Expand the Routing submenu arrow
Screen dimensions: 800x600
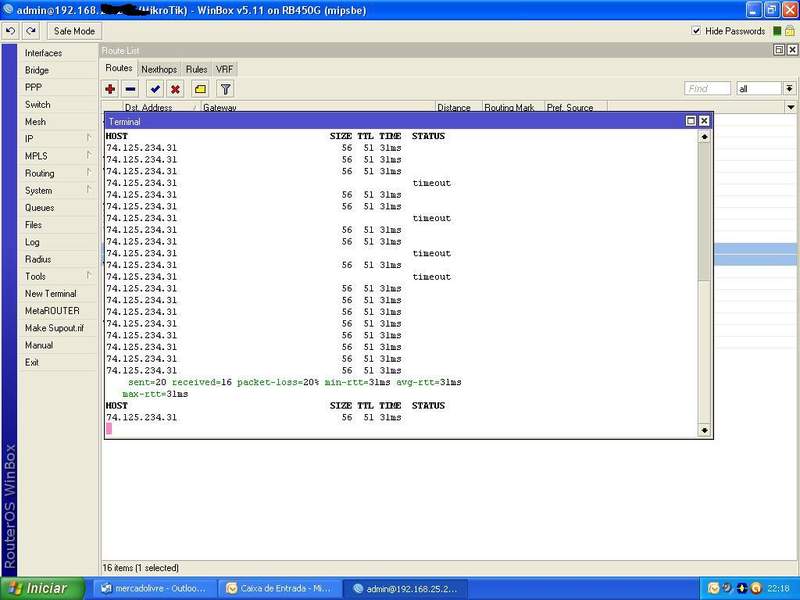pos(89,172)
